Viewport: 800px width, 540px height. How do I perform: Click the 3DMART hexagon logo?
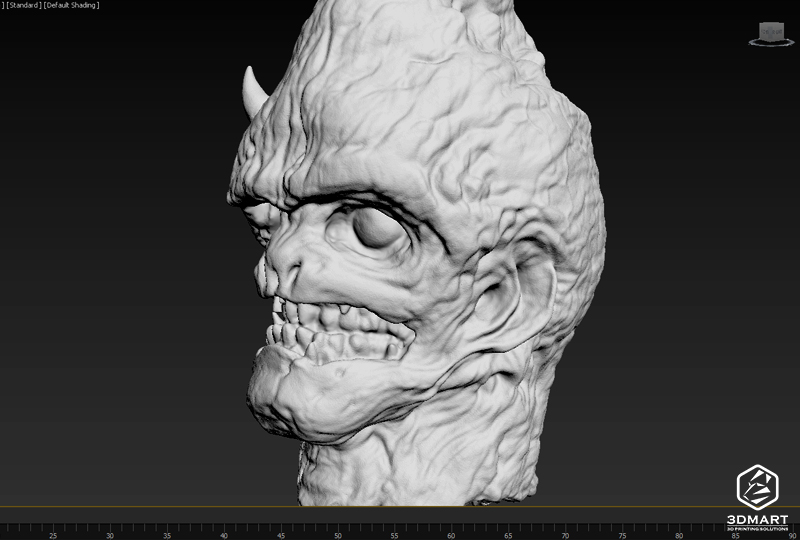pos(757,487)
